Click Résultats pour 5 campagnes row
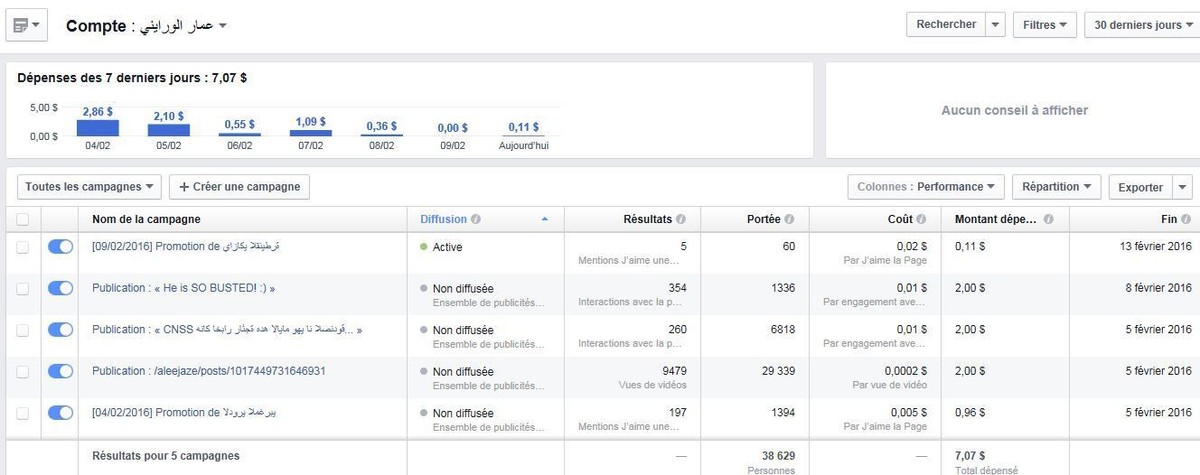This screenshot has height=475, width=1200. [166, 455]
